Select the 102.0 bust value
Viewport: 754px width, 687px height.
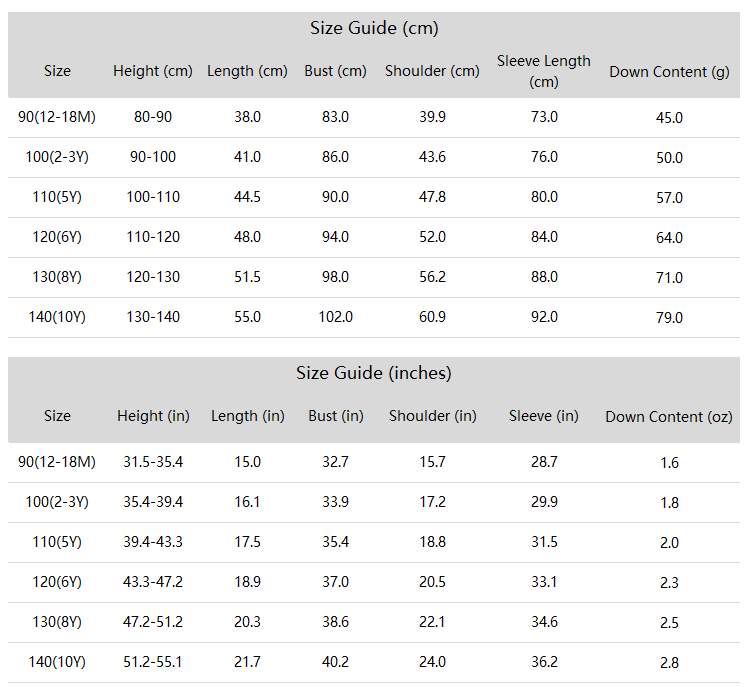point(336,317)
